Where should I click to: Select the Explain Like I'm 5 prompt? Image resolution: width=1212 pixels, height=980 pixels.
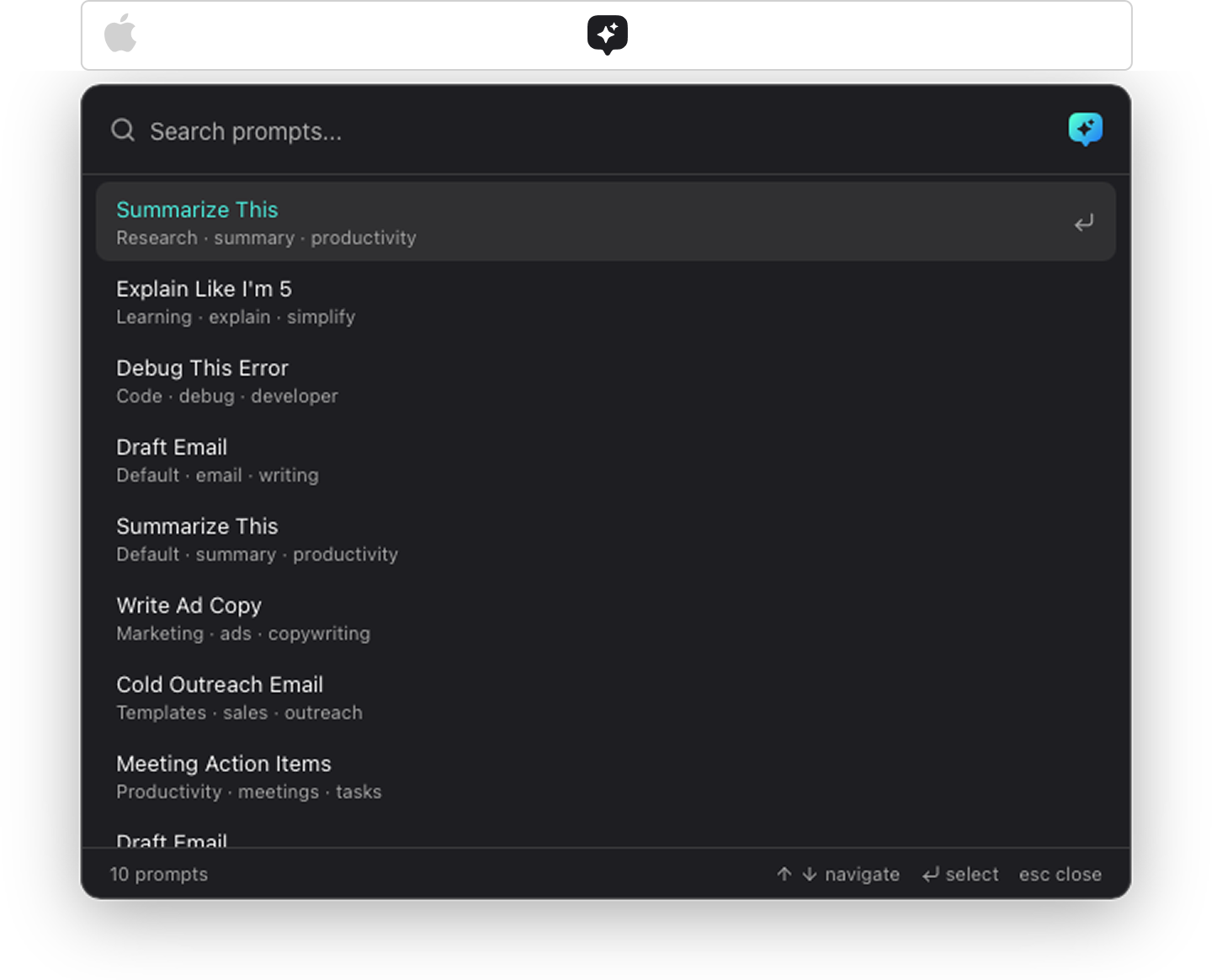(x=204, y=289)
